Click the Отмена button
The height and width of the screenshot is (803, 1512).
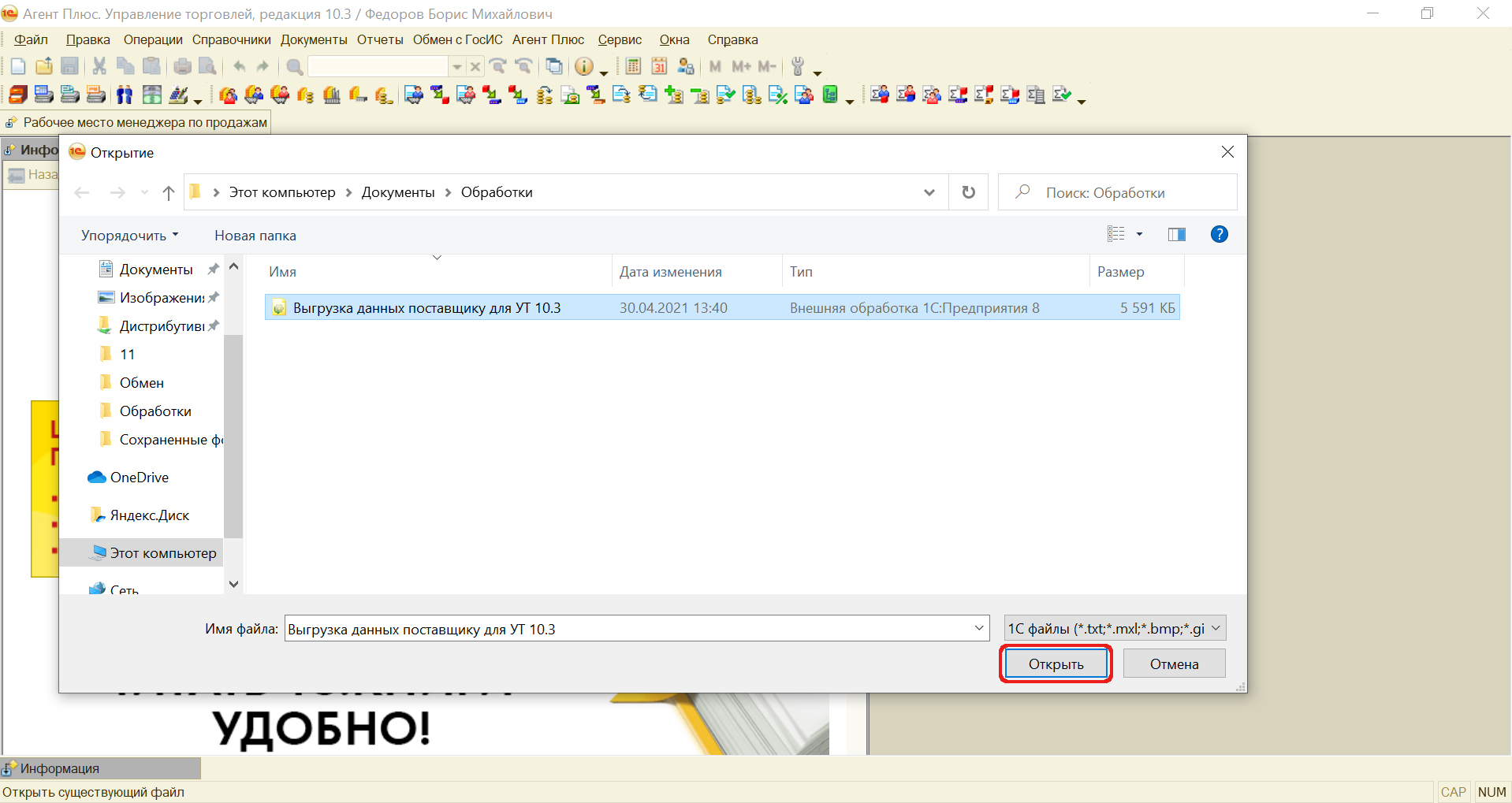[1173, 664]
